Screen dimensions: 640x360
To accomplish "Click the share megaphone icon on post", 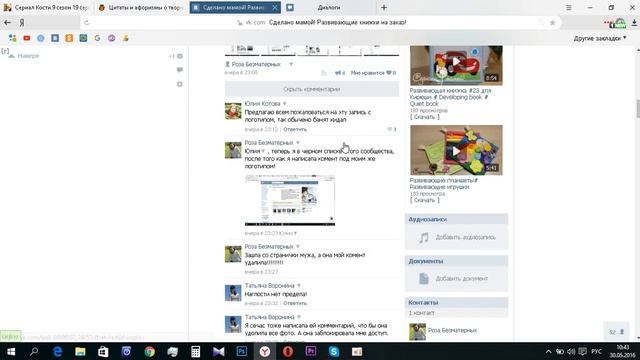I will pyautogui.click(x=338, y=73).
